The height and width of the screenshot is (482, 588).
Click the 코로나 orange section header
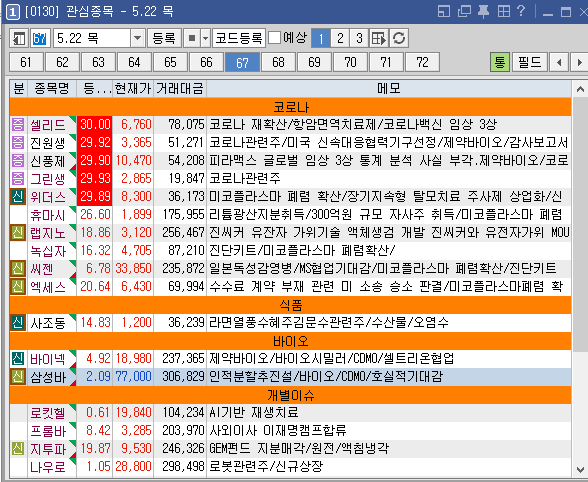(291, 107)
